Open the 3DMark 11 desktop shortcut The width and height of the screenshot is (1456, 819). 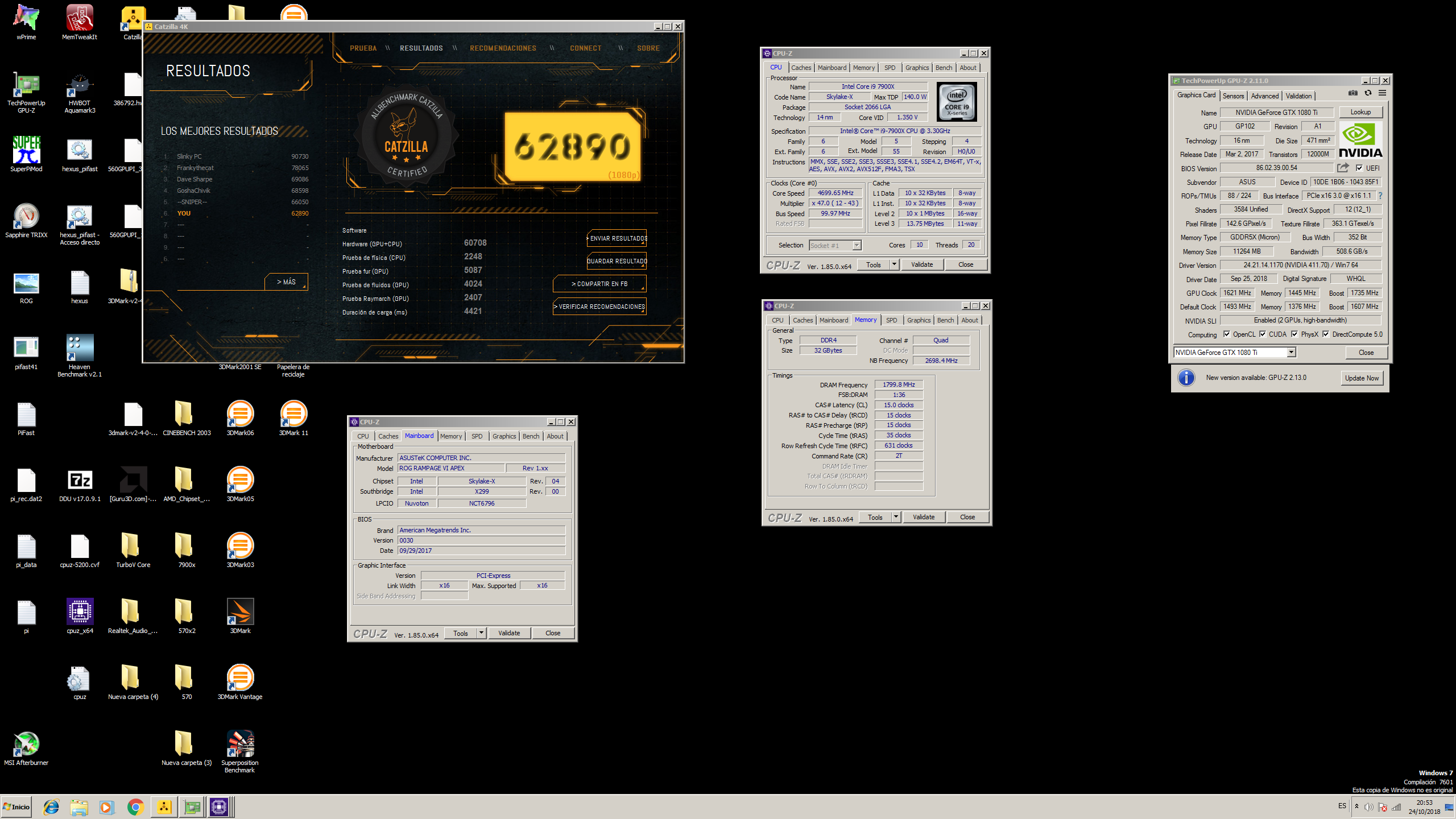(293, 418)
